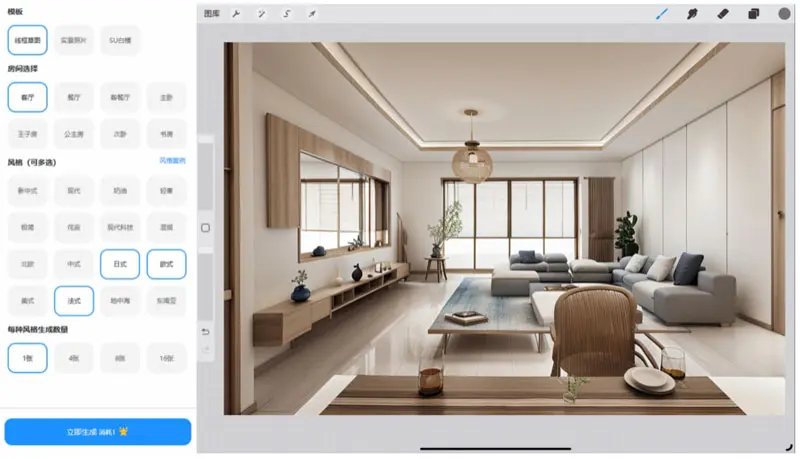This screenshot has width=800, height=459.
Task: Deselect the 欧式 style option
Action: coord(166,264)
